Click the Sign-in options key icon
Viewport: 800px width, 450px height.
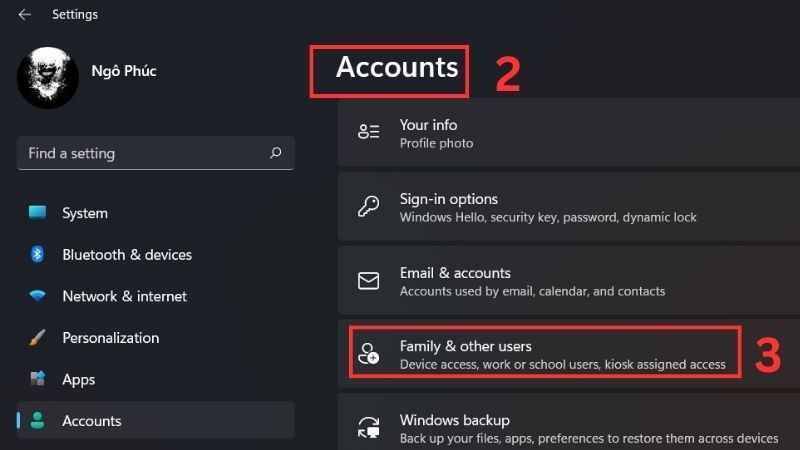pyautogui.click(x=368, y=207)
